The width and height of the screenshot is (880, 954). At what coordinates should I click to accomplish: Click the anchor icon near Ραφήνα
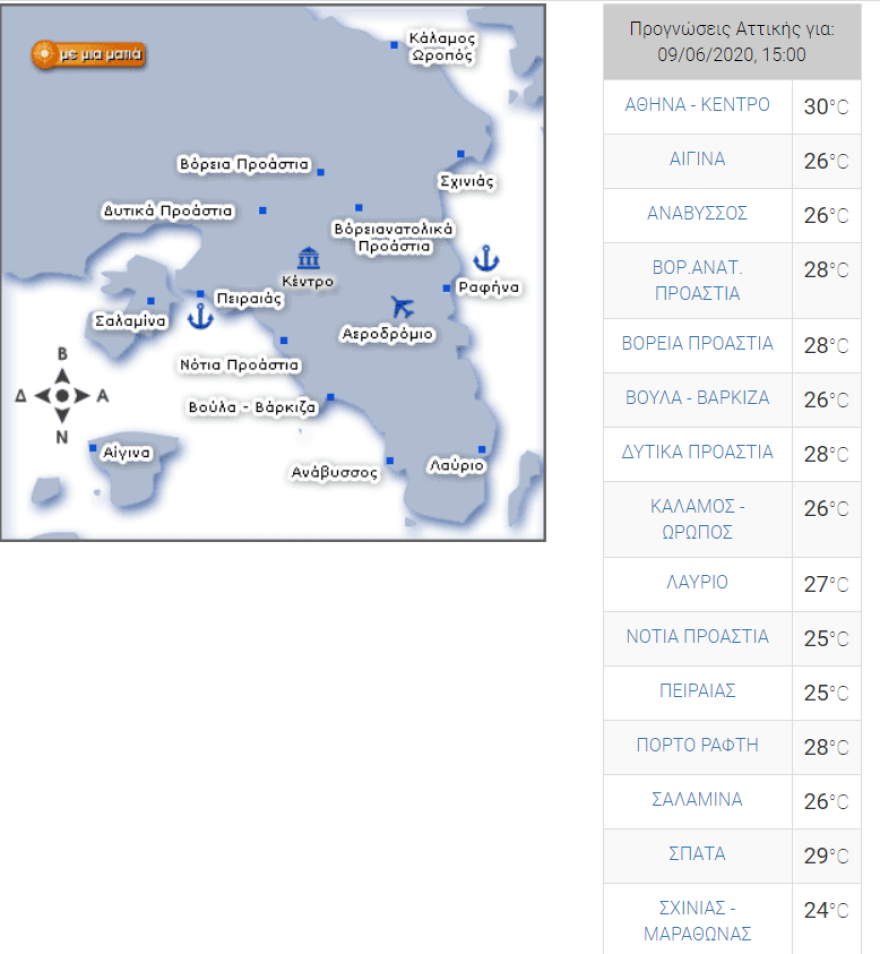point(485,258)
